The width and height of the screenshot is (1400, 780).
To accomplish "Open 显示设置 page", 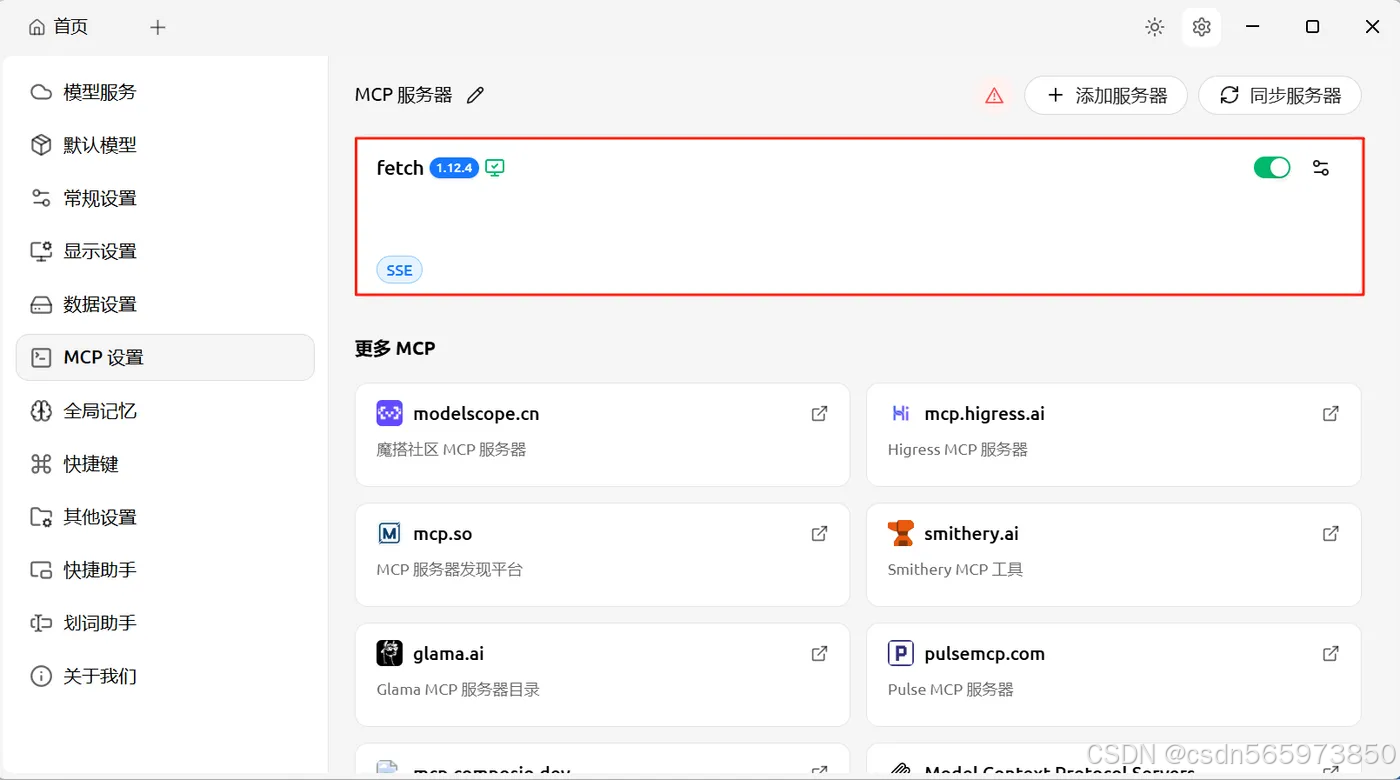I will pos(165,251).
